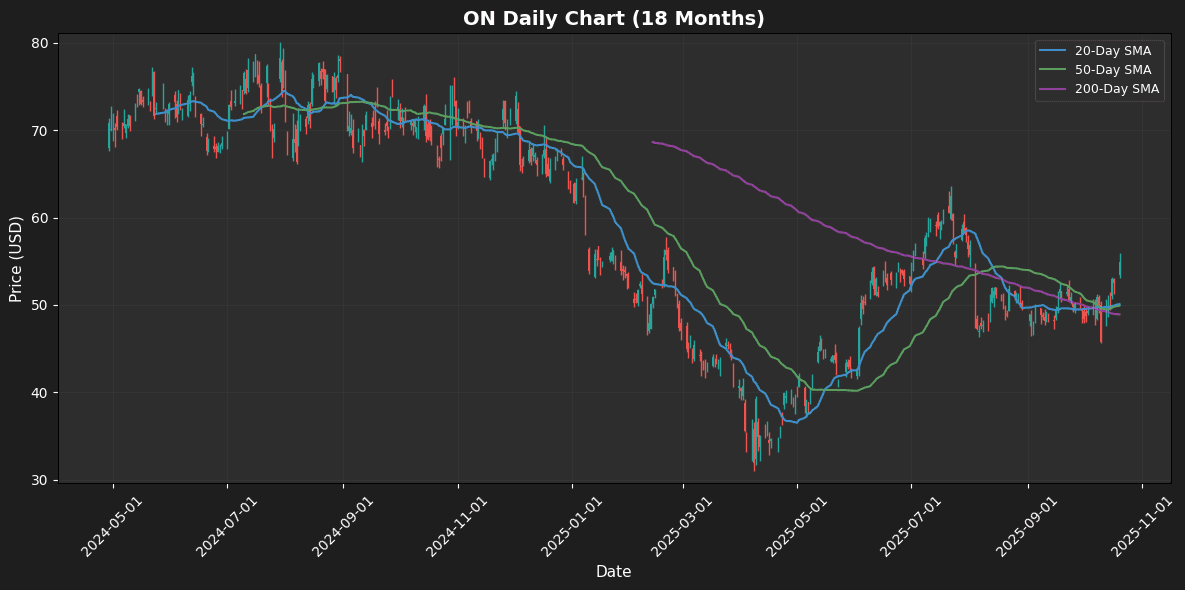
Task: Click the "Date" x-axis label
Action: point(613,572)
